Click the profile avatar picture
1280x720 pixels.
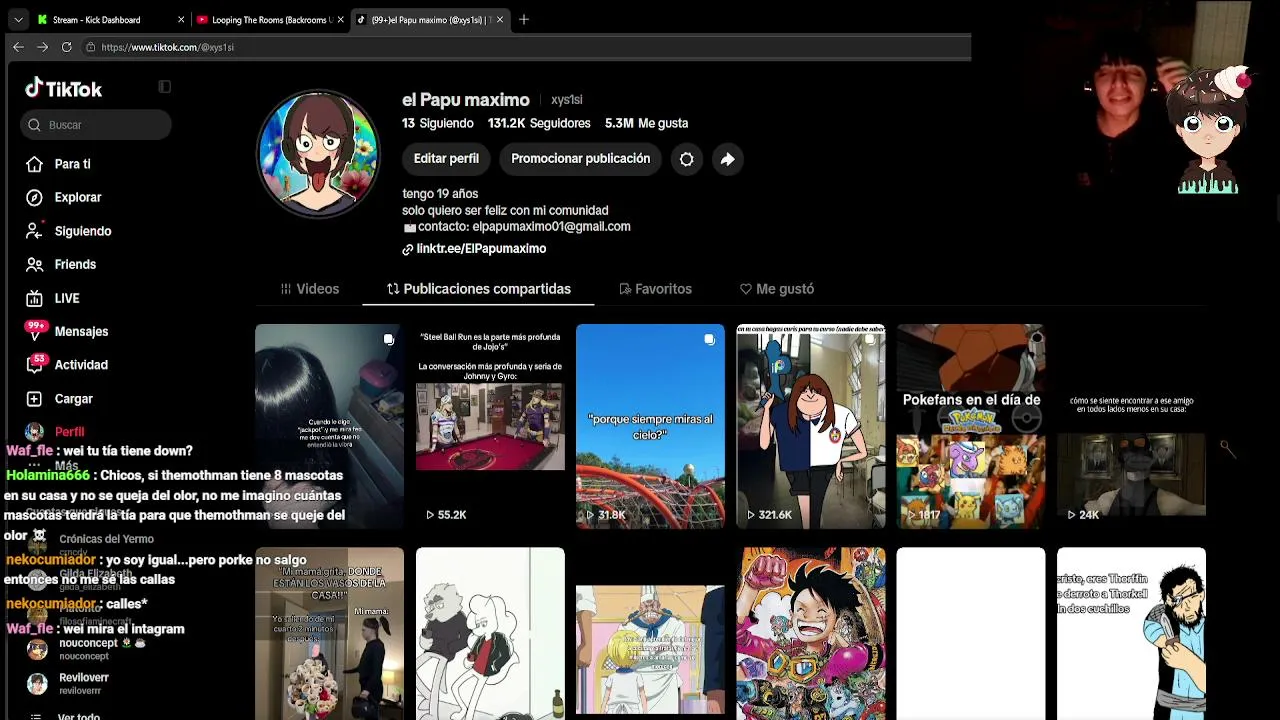point(318,153)
